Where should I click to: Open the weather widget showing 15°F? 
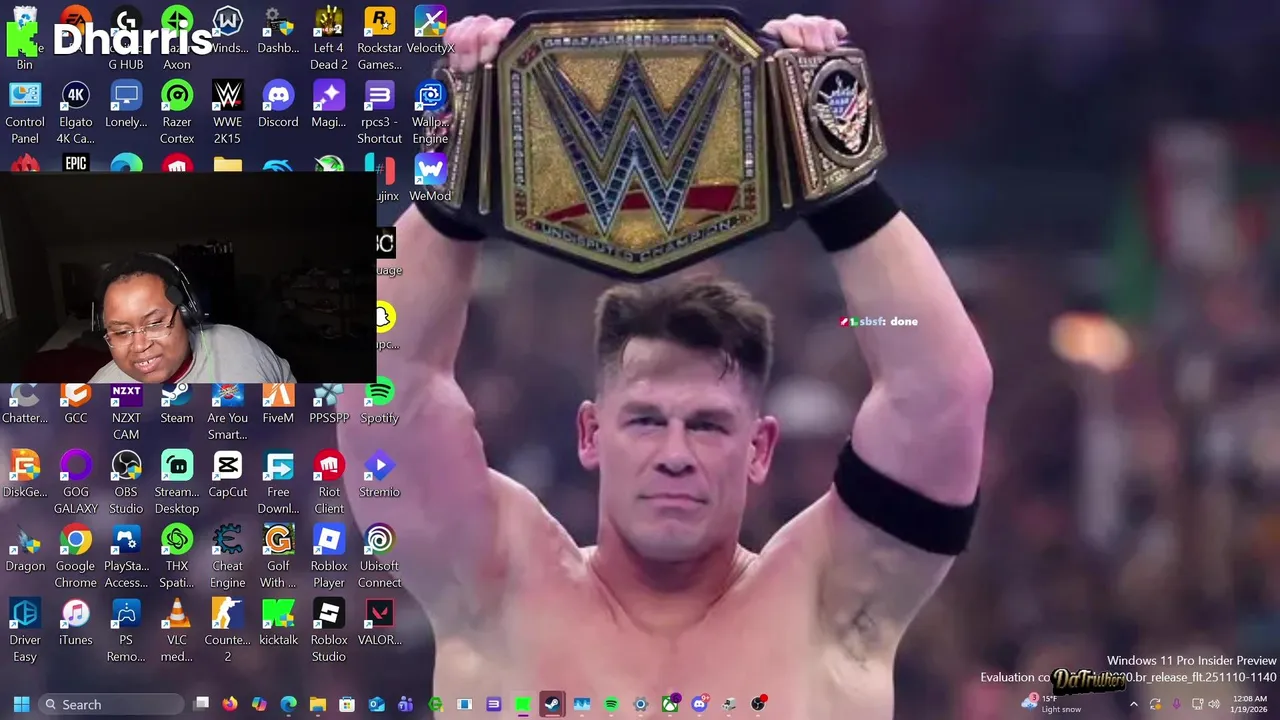(x=1051, y=704)
